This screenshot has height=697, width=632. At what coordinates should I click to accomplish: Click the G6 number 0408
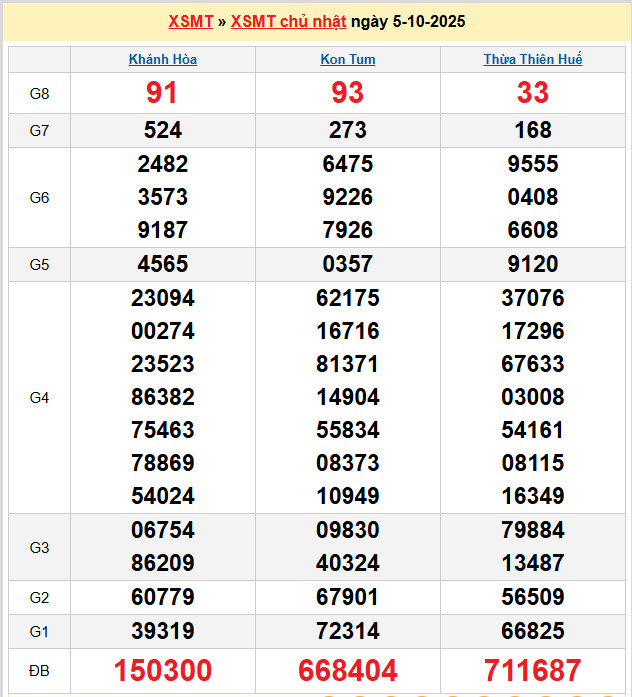coord(533,197)
